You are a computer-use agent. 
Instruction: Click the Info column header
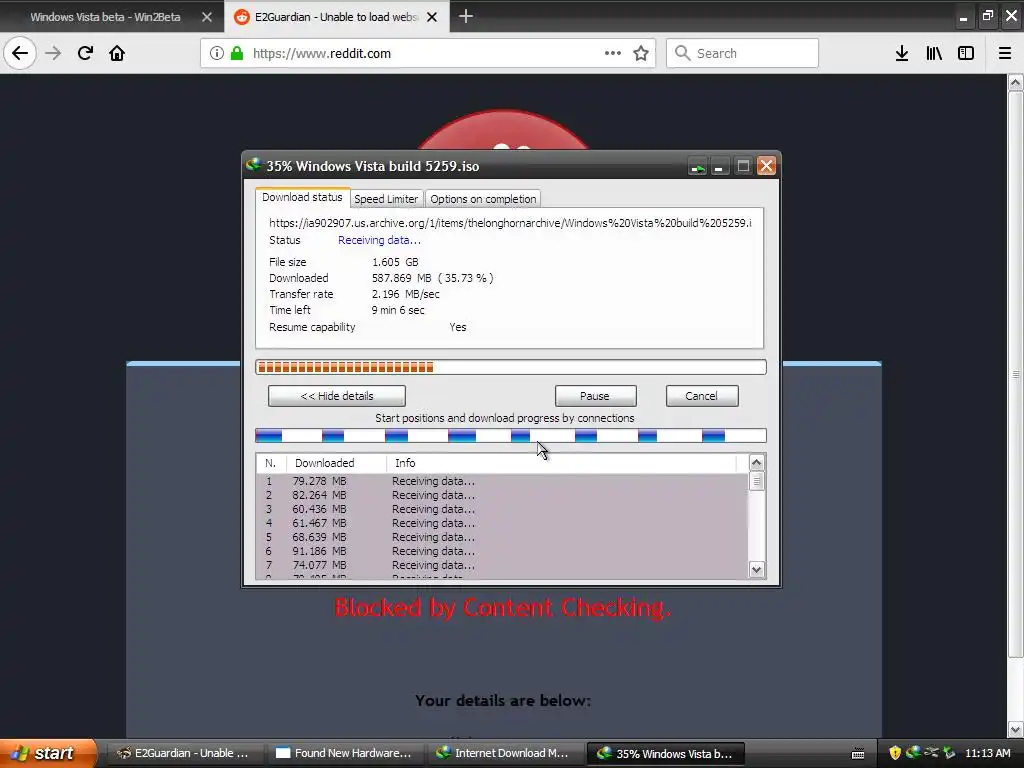(561, 463)
